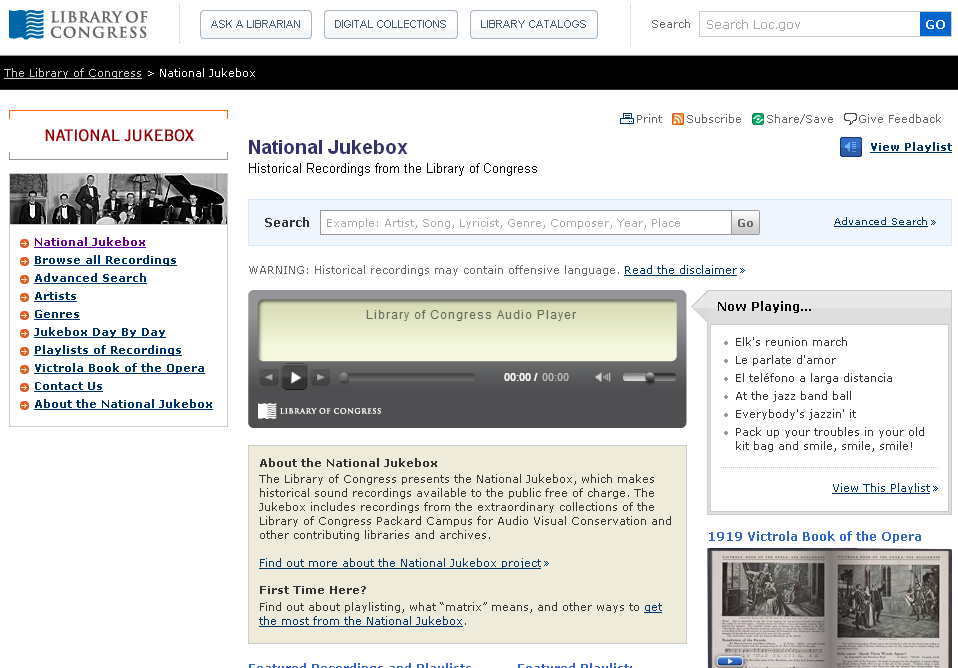Open Jukebox Day By Day
Viewport: 958px width, 668px height.
coord(100,332)
